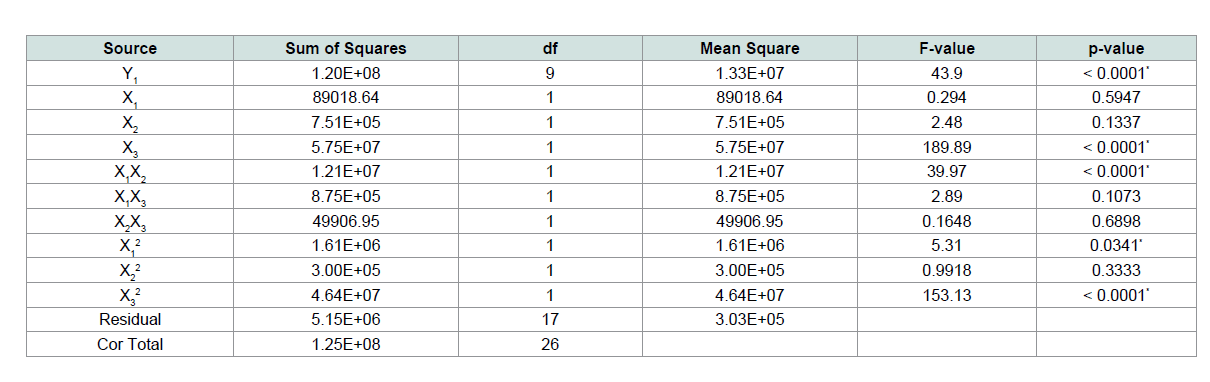Click the F-value cell 0.9918
Image resolution: width=1210 pixels, height=382 pixels.
(946, 269)
